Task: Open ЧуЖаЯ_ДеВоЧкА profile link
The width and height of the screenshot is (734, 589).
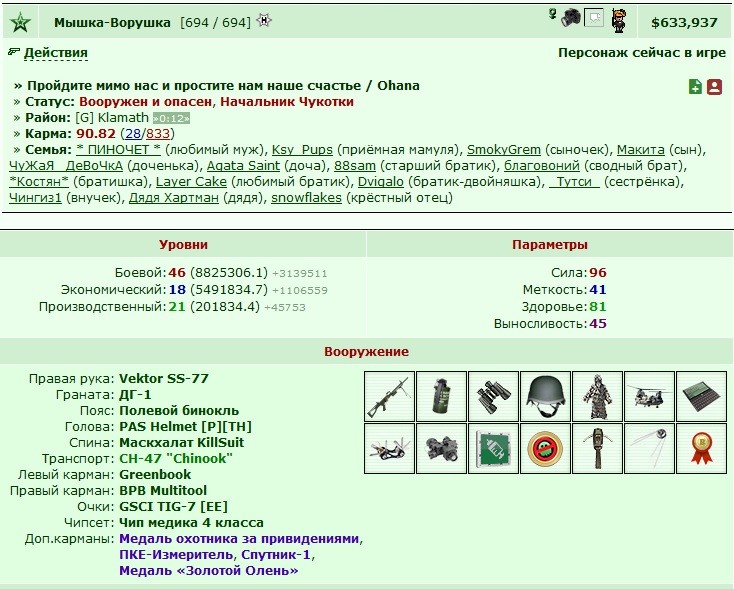Action: 66,166
